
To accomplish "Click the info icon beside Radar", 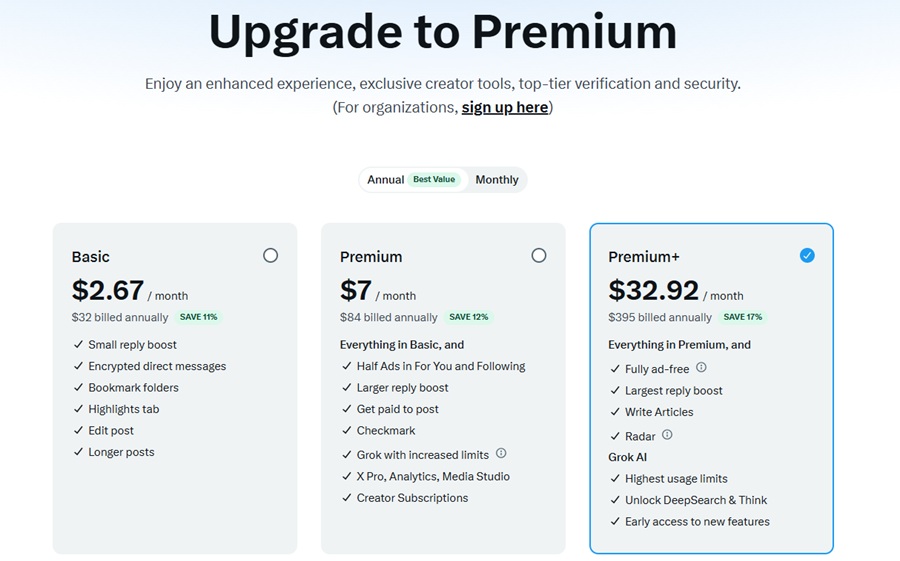I will tap(667, 435).
